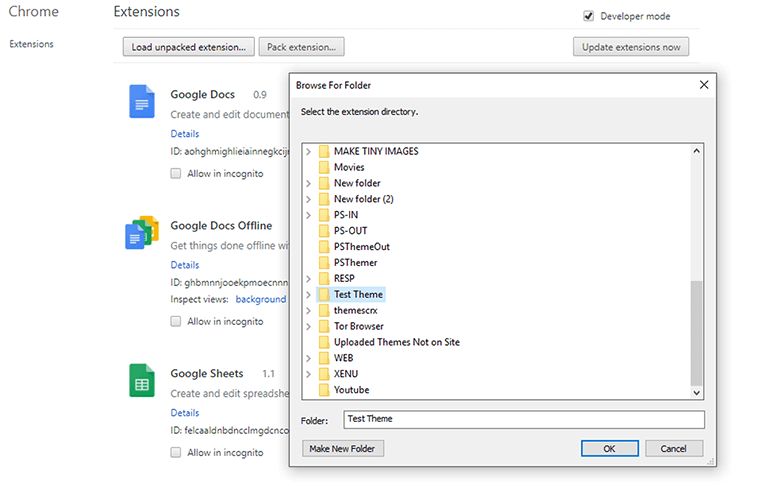The height and width of the screenshot is (486, 777).
Task: Enable Allow in incognito for Google Docs Offline
Action: point(175,321)
